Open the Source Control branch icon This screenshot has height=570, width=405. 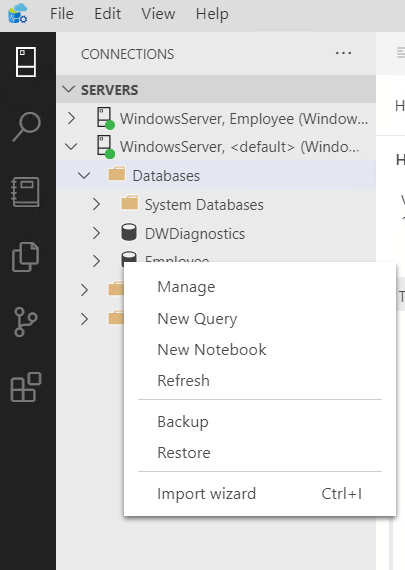coord(25,322)
